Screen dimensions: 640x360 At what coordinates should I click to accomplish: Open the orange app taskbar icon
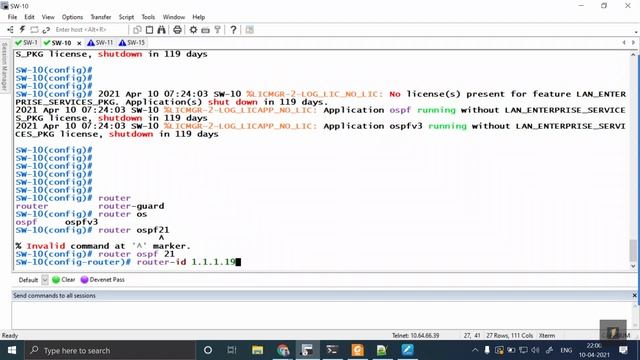click(358, 350)
